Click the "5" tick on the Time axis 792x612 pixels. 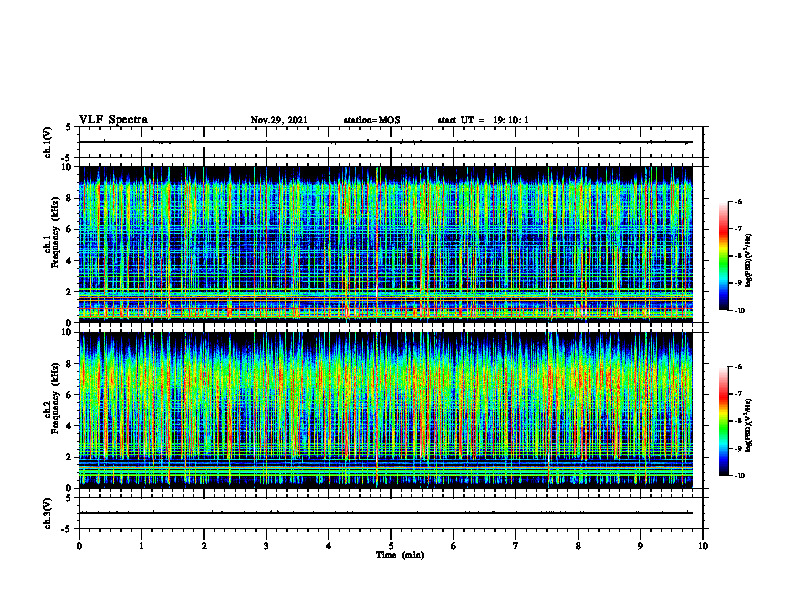tap(391, 546)
